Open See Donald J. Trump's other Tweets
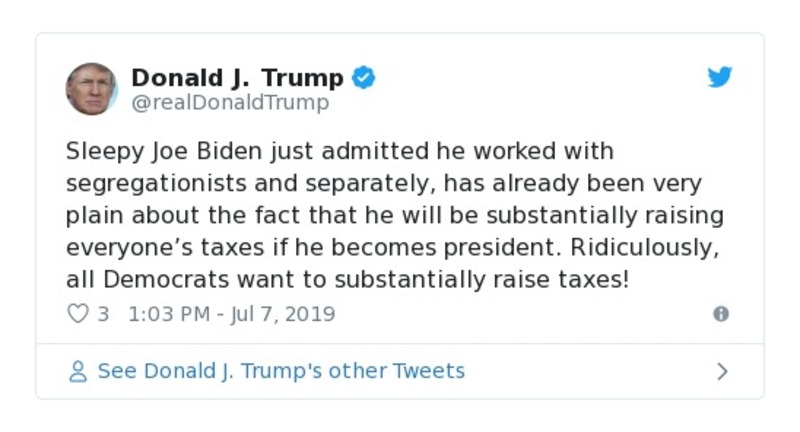 (281, 371)
